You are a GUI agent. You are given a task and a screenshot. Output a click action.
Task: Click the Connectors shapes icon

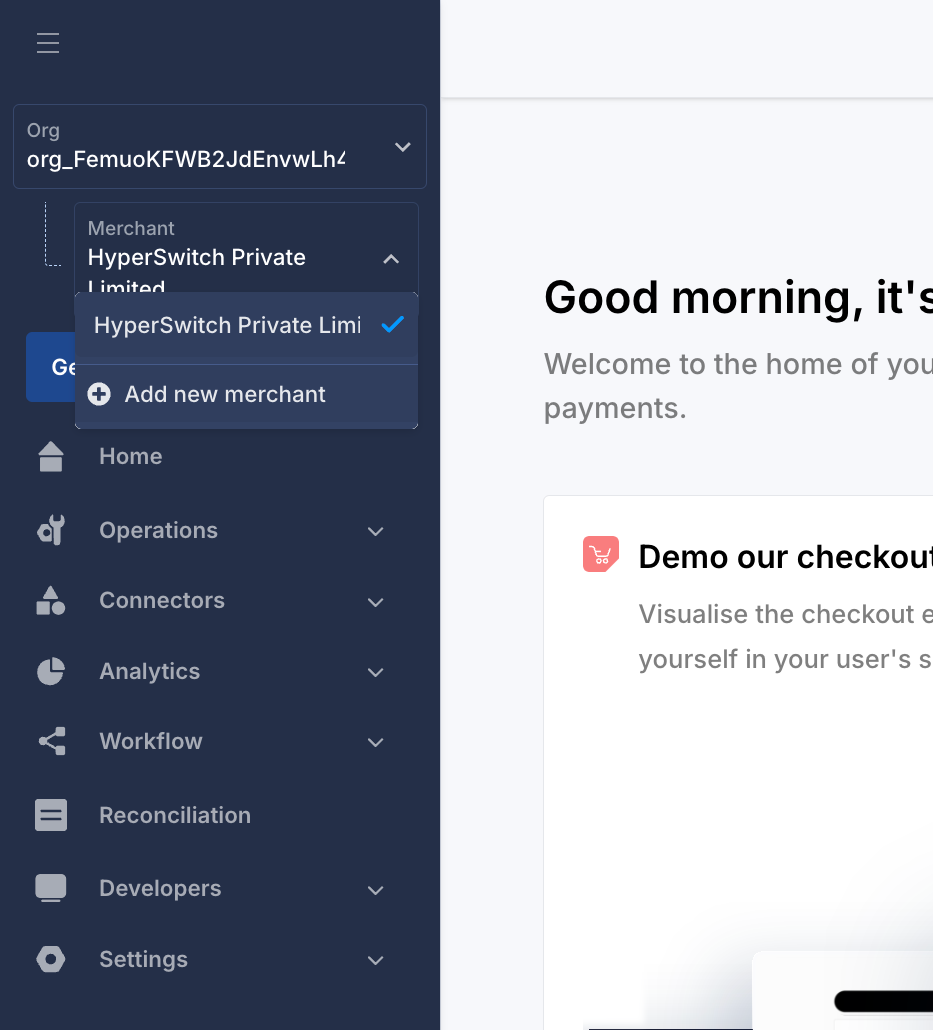51,600
